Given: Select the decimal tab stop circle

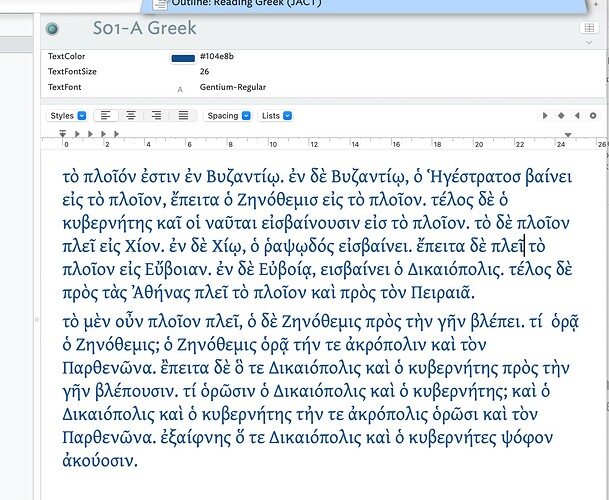Looking at the screenshot, I should click(593, 116).
